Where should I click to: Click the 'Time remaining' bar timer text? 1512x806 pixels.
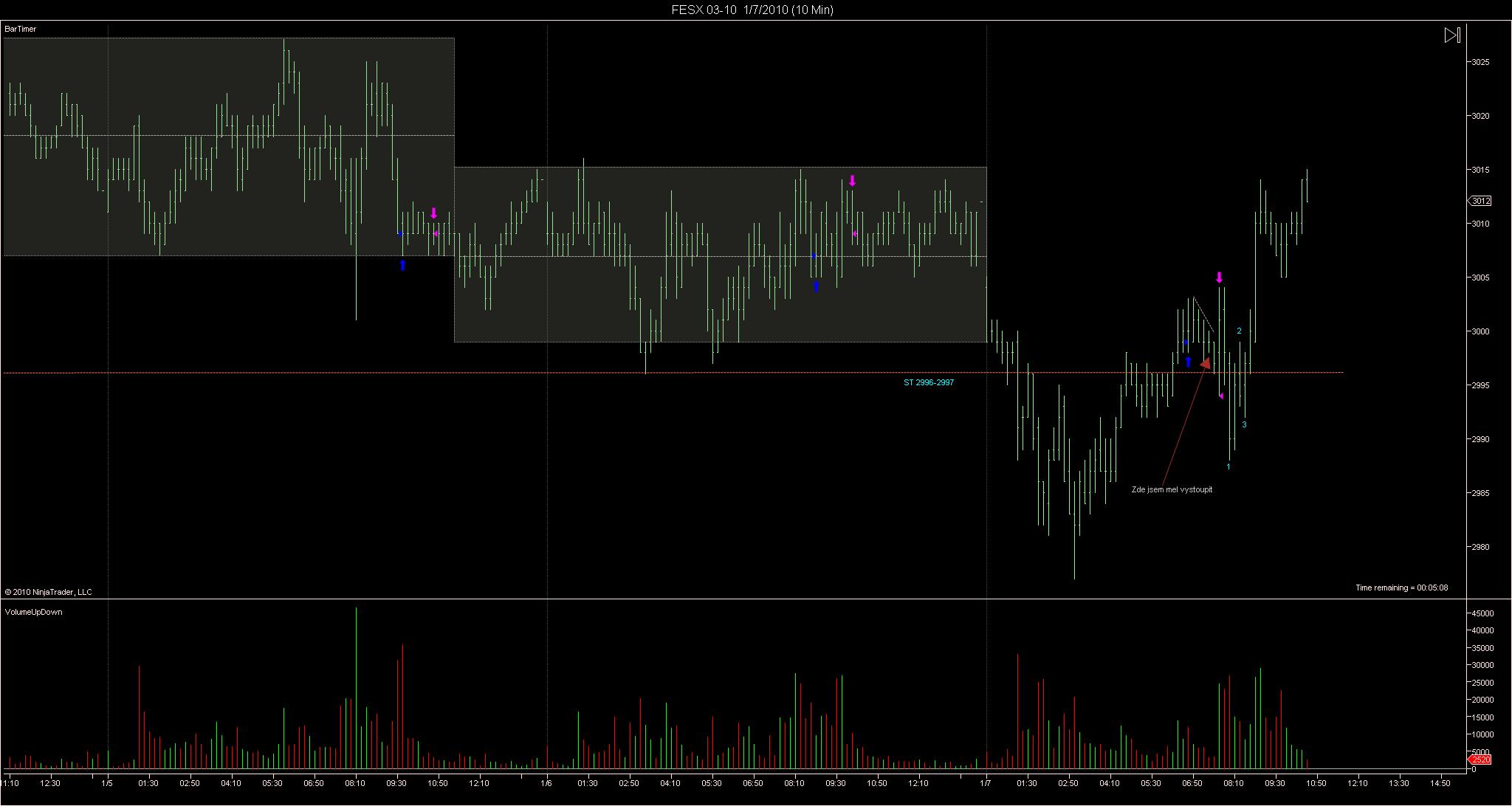(1401, 588)
